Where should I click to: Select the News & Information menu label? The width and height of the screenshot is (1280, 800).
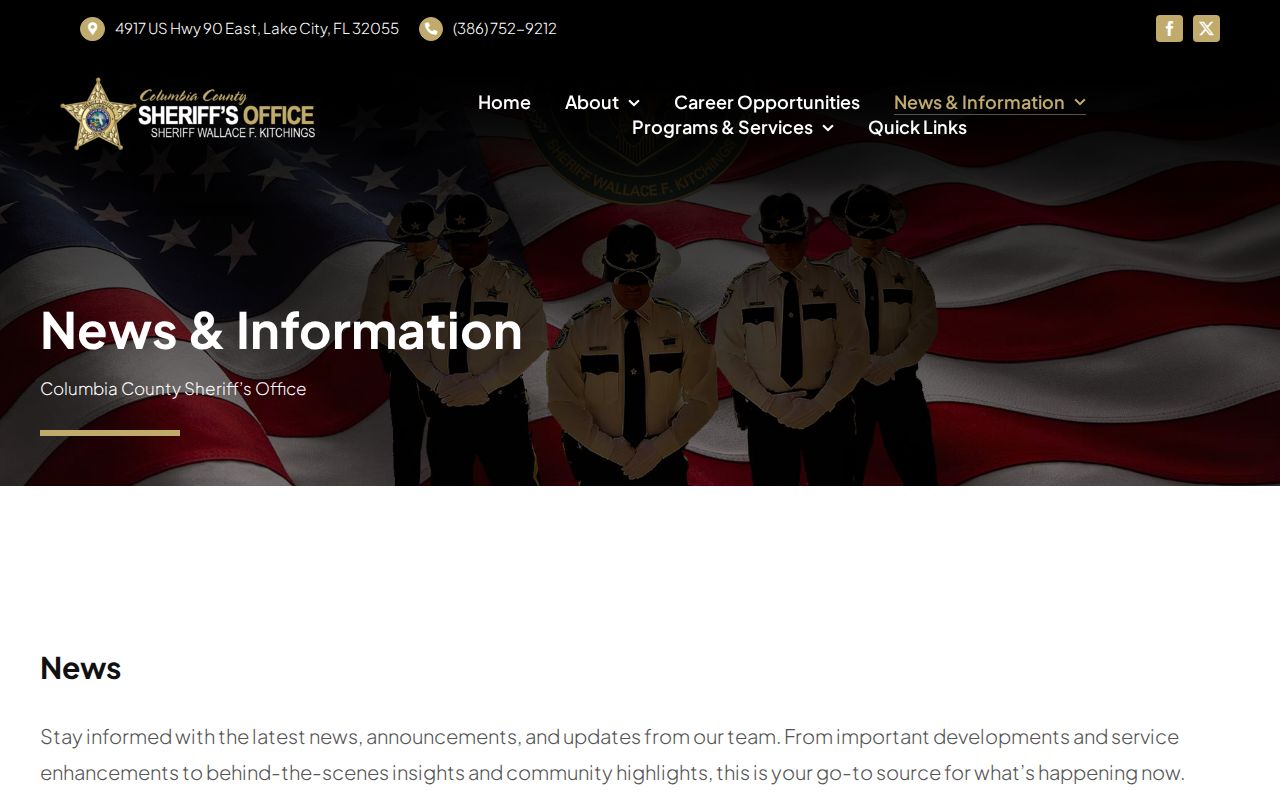[979, 102]
